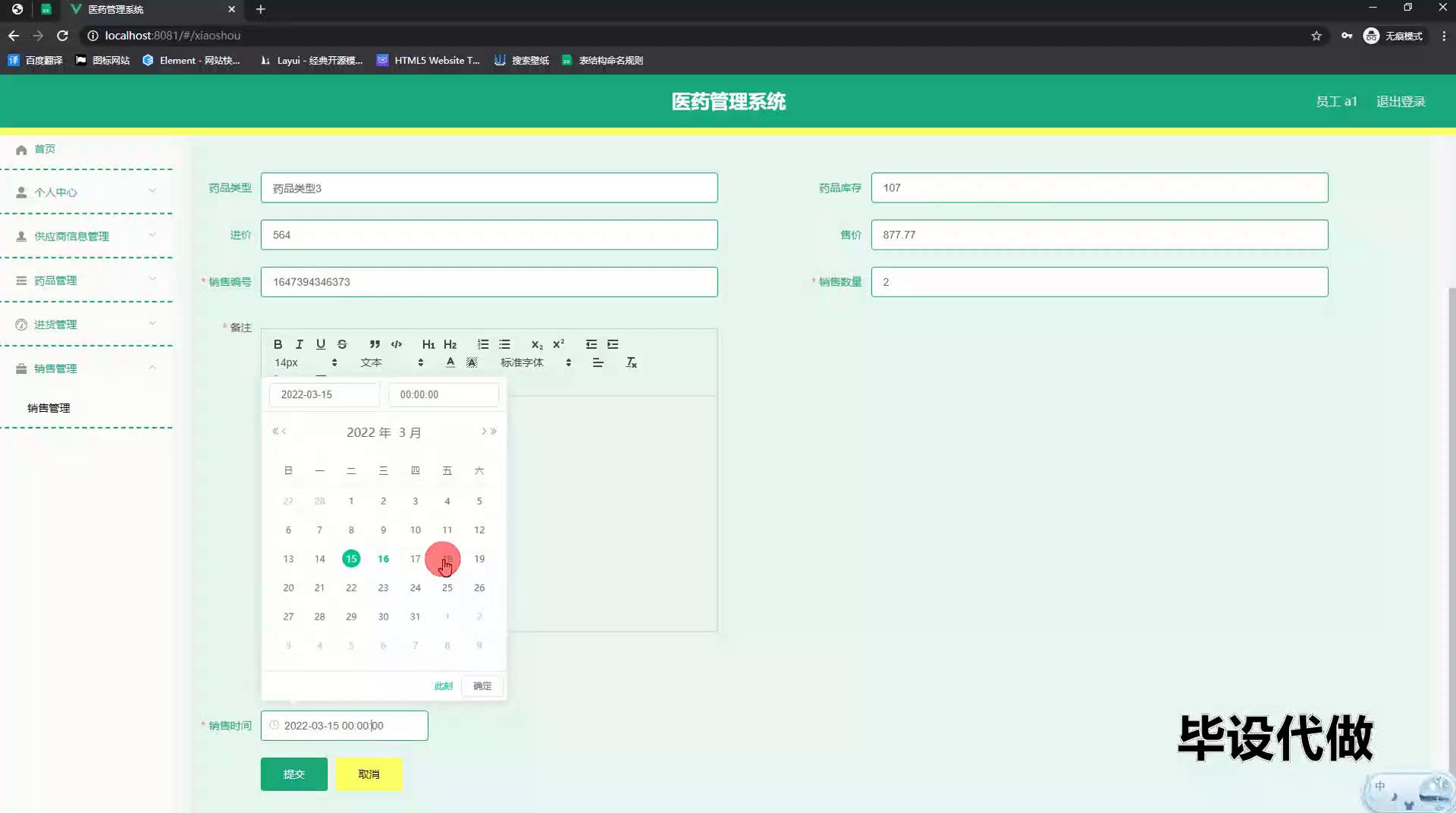Insert a blockquote using the quote icon

[x=375, y=344]
